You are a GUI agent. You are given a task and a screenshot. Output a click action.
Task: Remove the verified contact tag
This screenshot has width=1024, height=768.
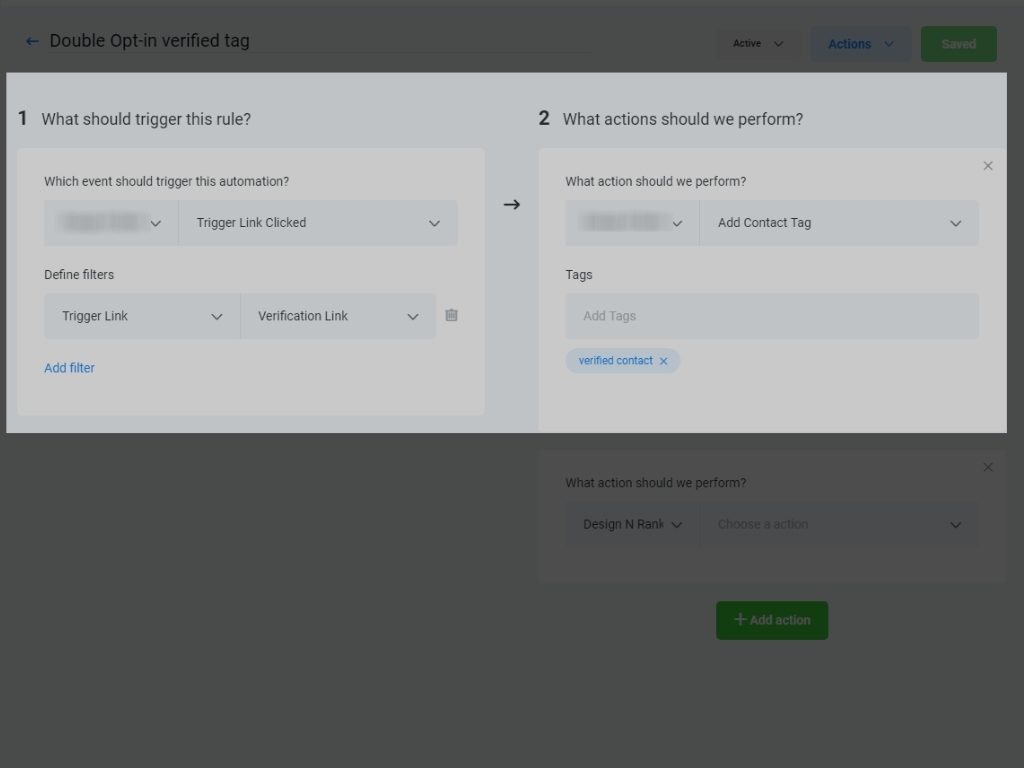point(664,361)
